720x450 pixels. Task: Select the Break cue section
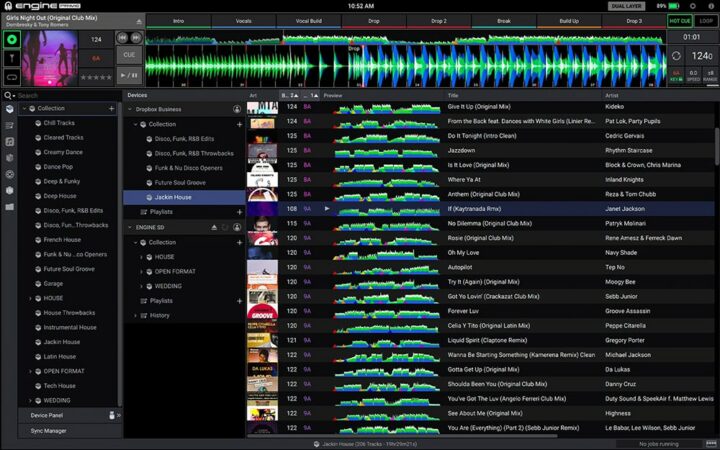[504, 20]
